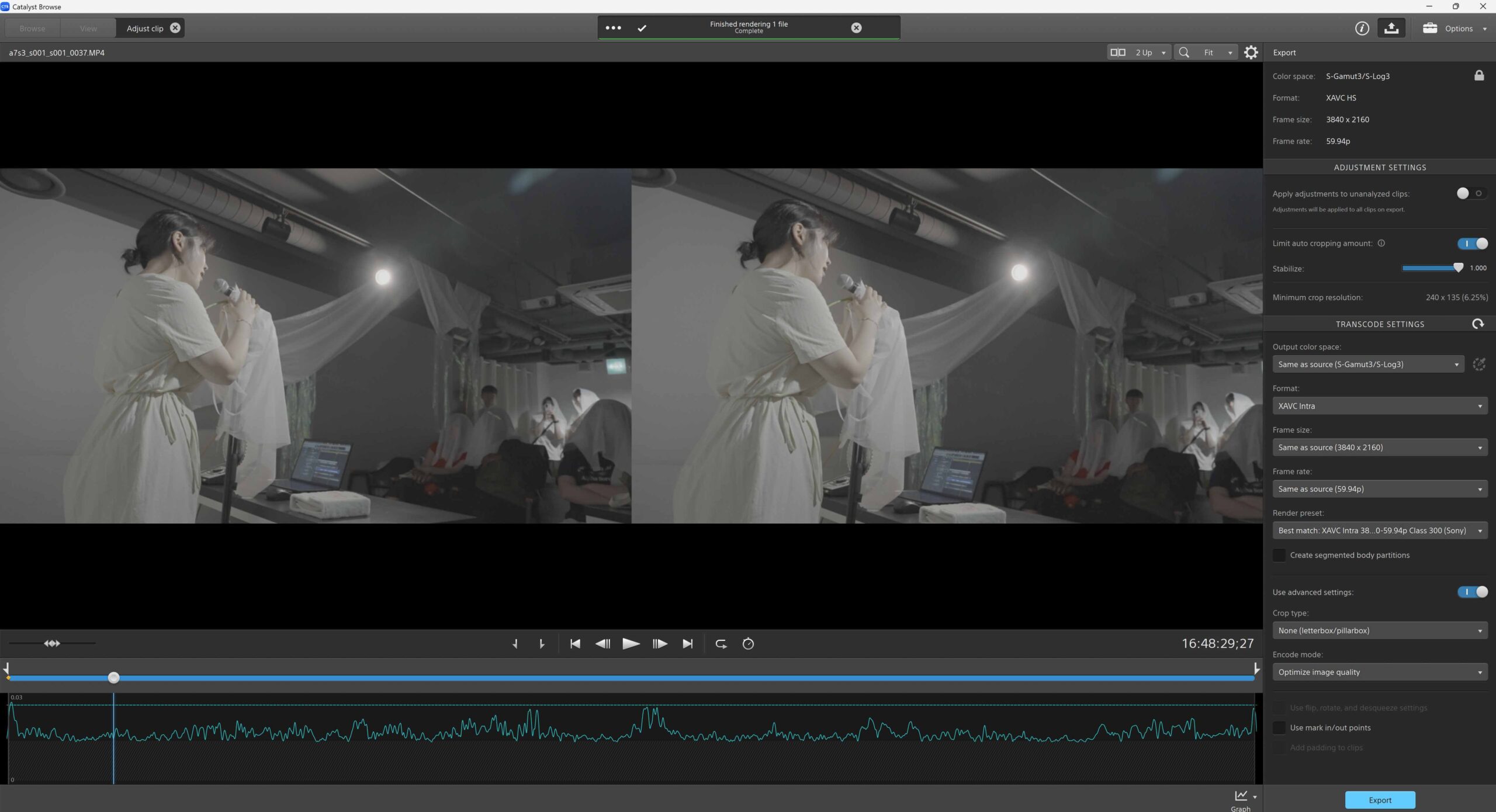Set the mark in point

(515, 644)
